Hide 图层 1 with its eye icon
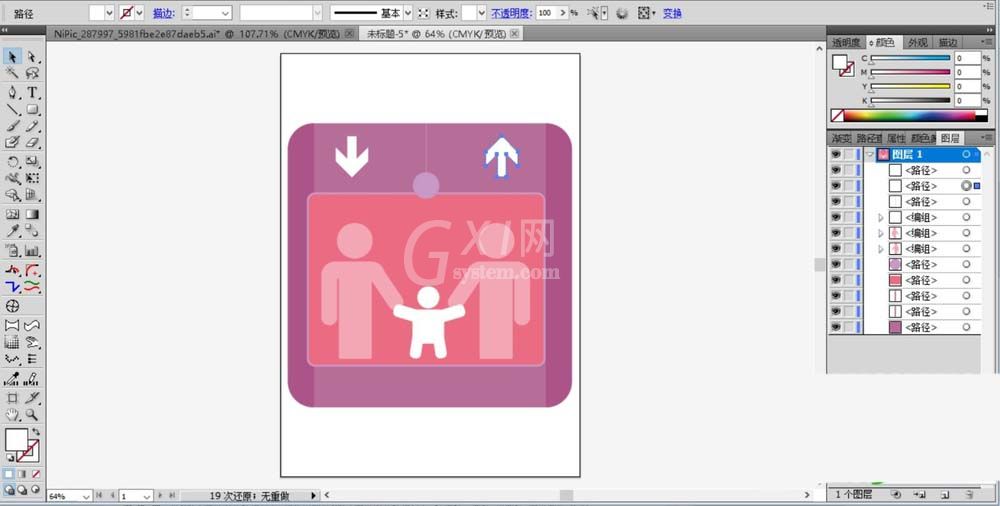 (835, 154)
